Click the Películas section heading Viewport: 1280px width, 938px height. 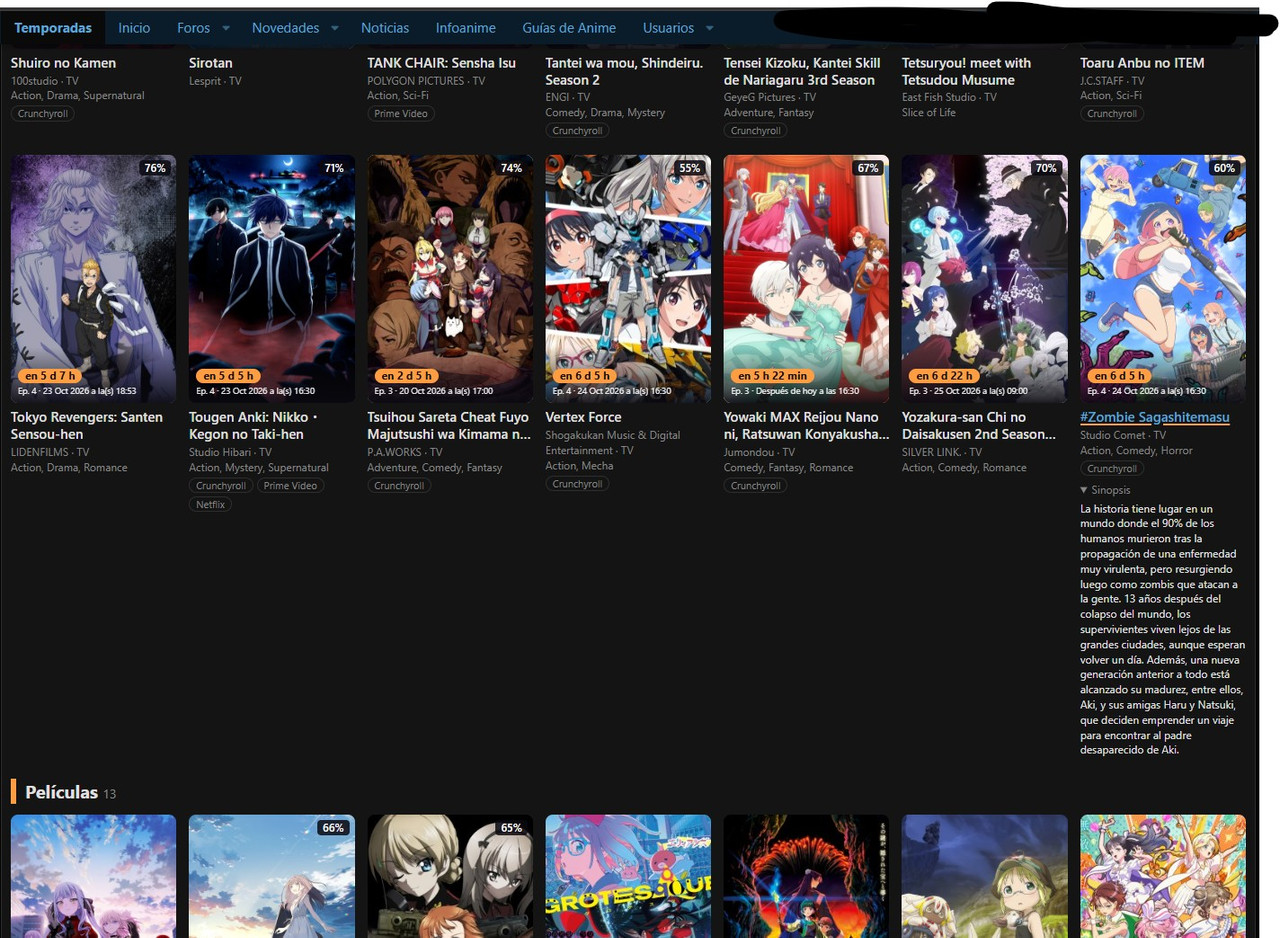(x=61, y=793)
